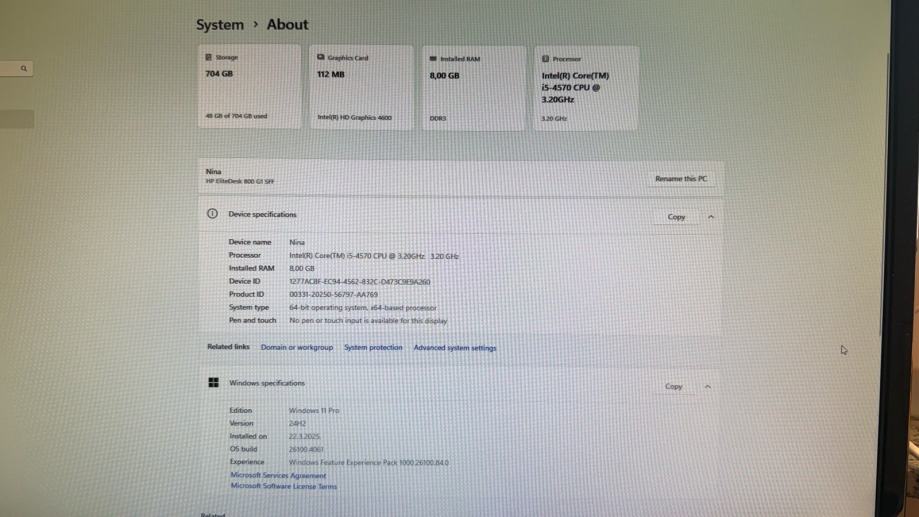Click the Installed RAM chip icon
This screenshot has width=919, height=517.
click(433, 59)
